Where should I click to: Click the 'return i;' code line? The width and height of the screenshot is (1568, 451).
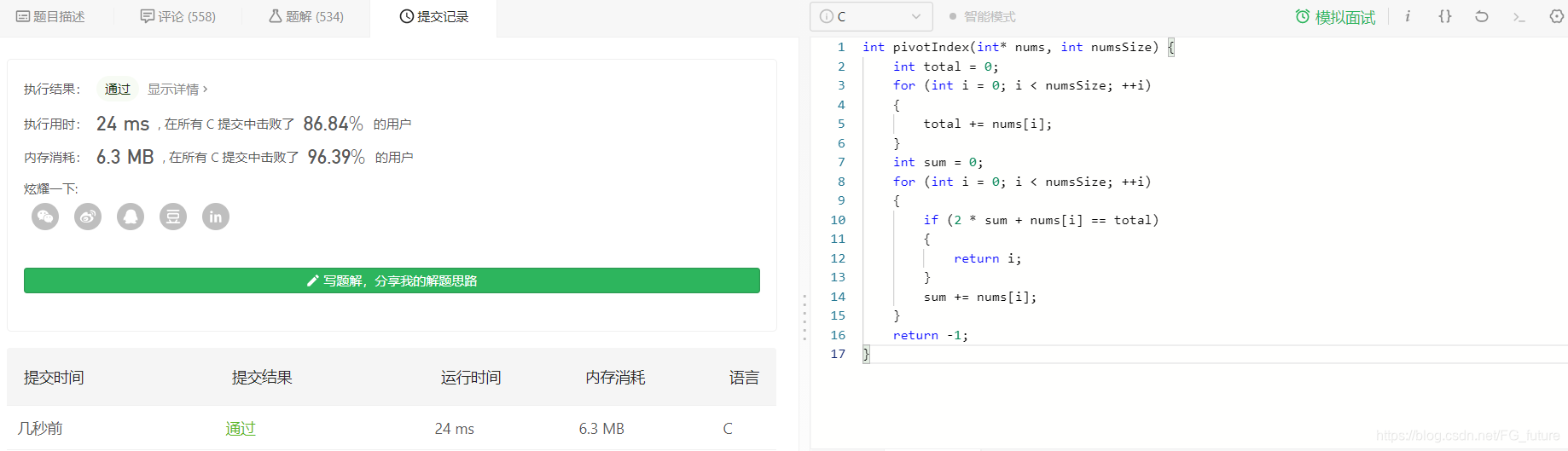coord(987,258)
